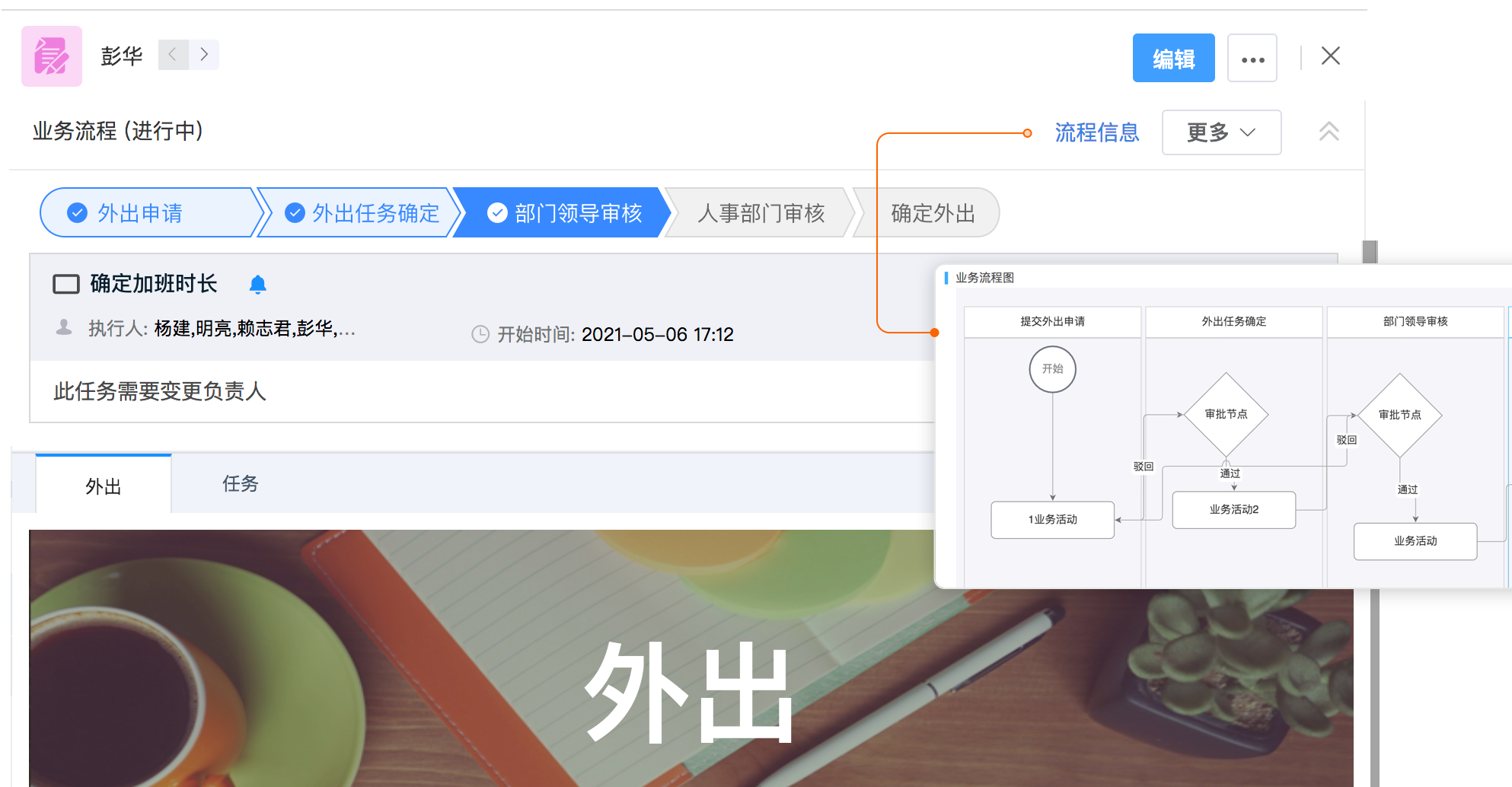Click the 提交外出申请 column header
The height and width of the screenshot is (787, 1512).
click(x=1053, y=322)
